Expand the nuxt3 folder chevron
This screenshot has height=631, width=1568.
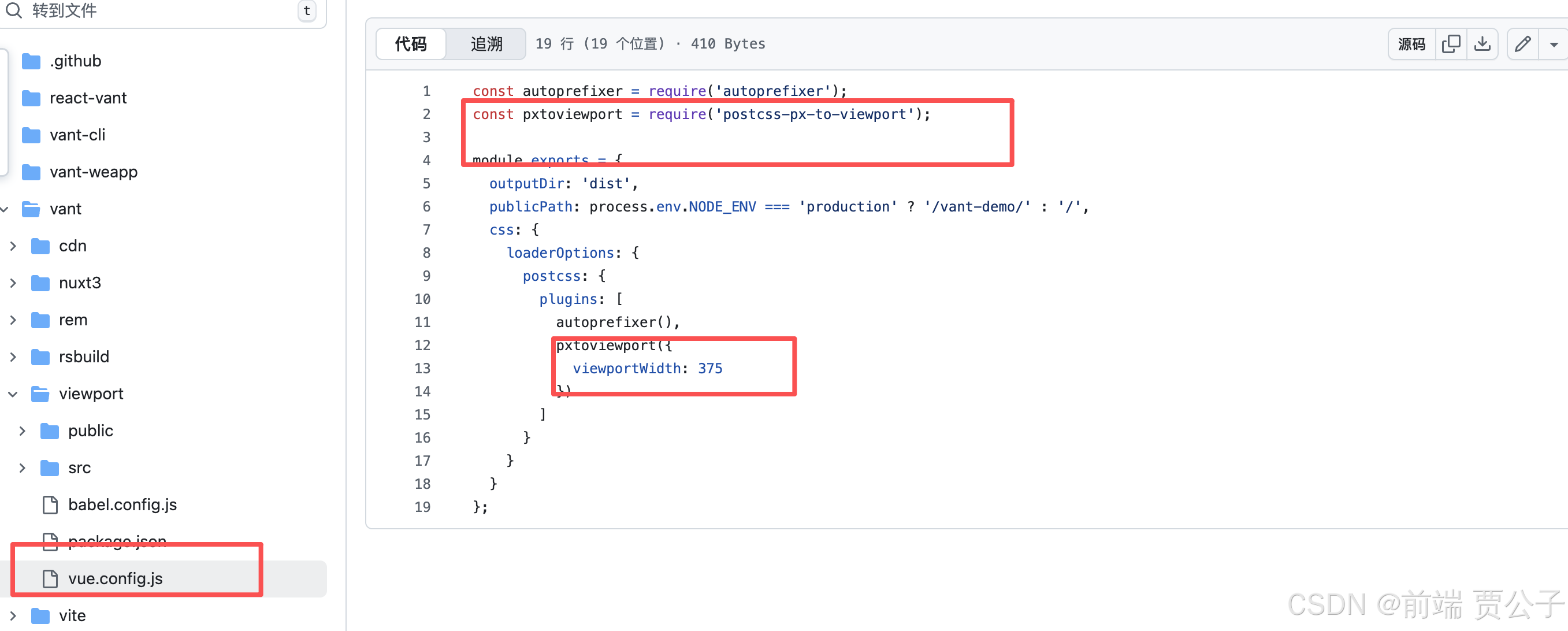(x=13, y=283)
